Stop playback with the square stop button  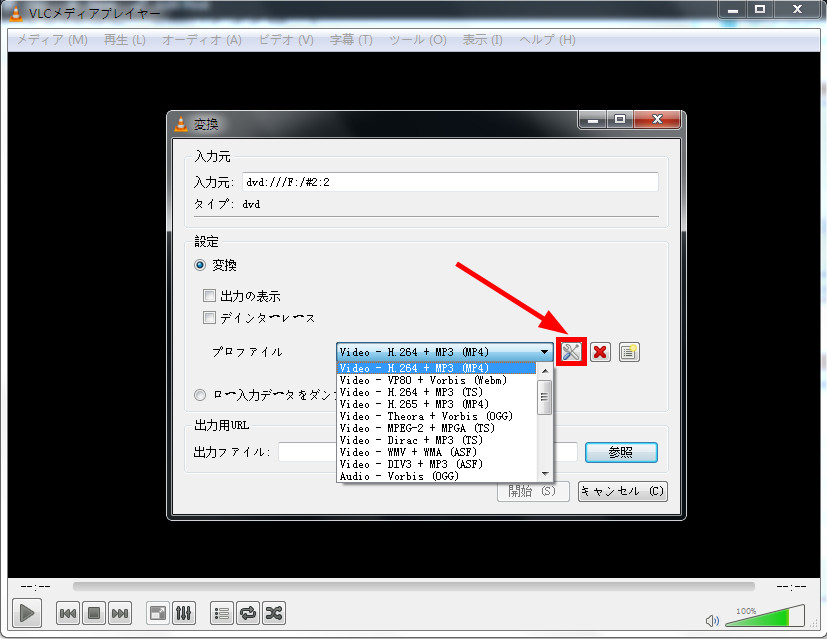click(94, 613)
